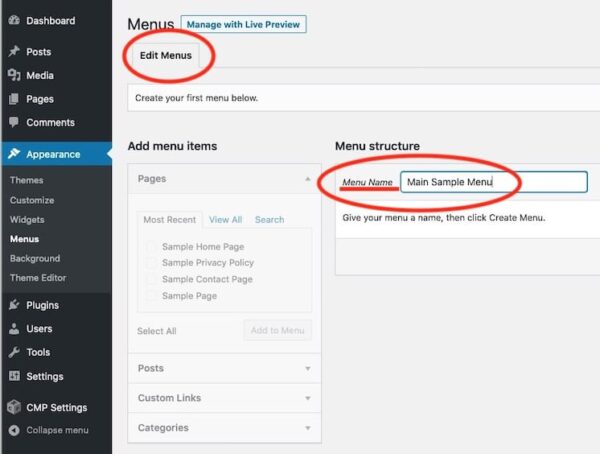
Task: Click the Dashboard gauge icon
Action: point(14,20)
